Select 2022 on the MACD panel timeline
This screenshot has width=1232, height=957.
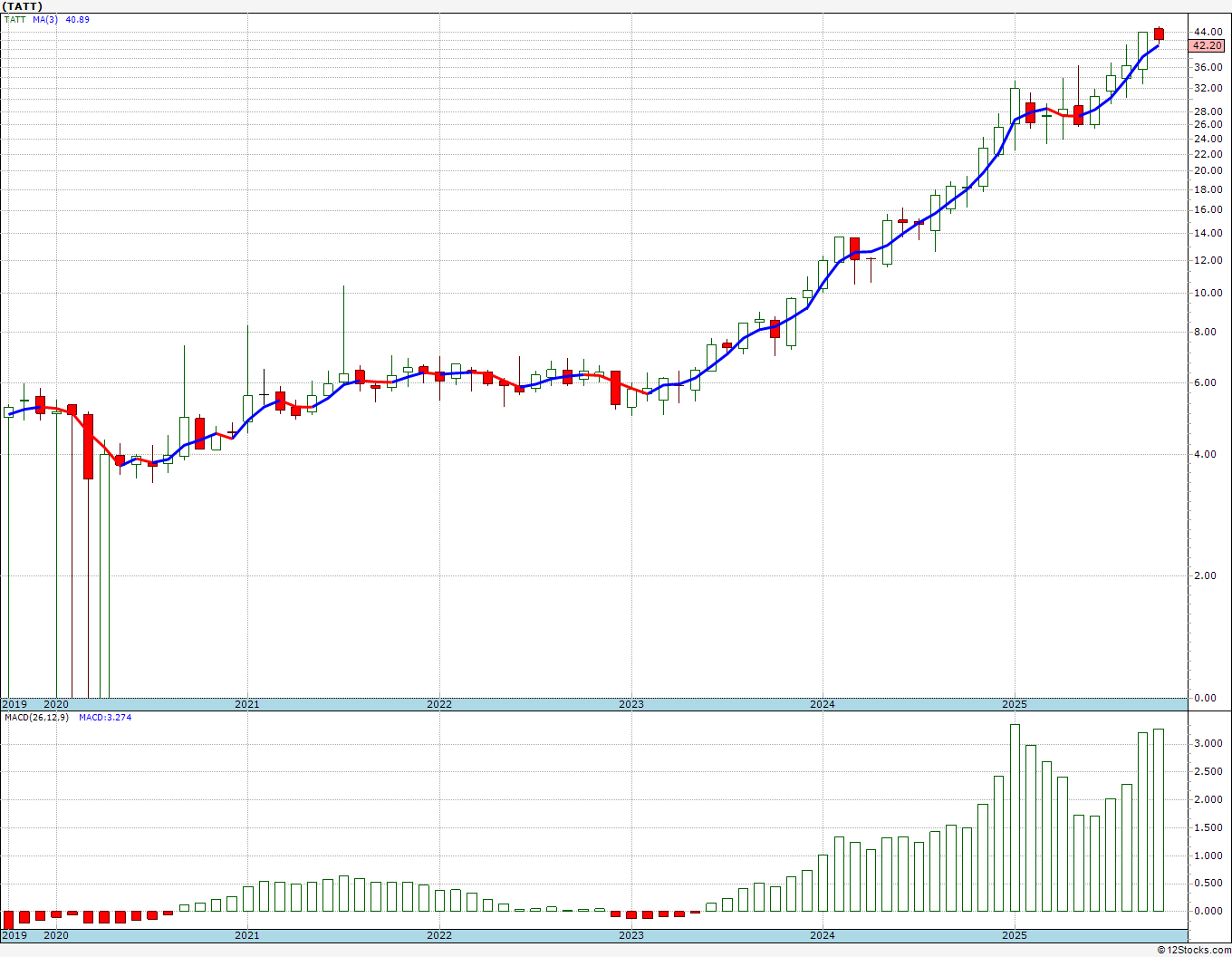[439, 935]
